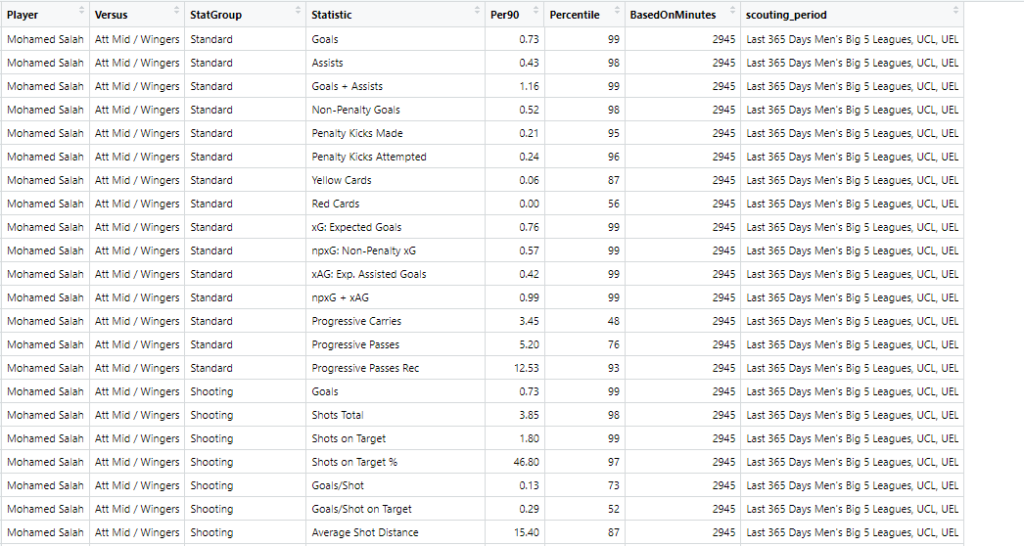Click the 12.53 Per90 value

click(x=526, y=368)
